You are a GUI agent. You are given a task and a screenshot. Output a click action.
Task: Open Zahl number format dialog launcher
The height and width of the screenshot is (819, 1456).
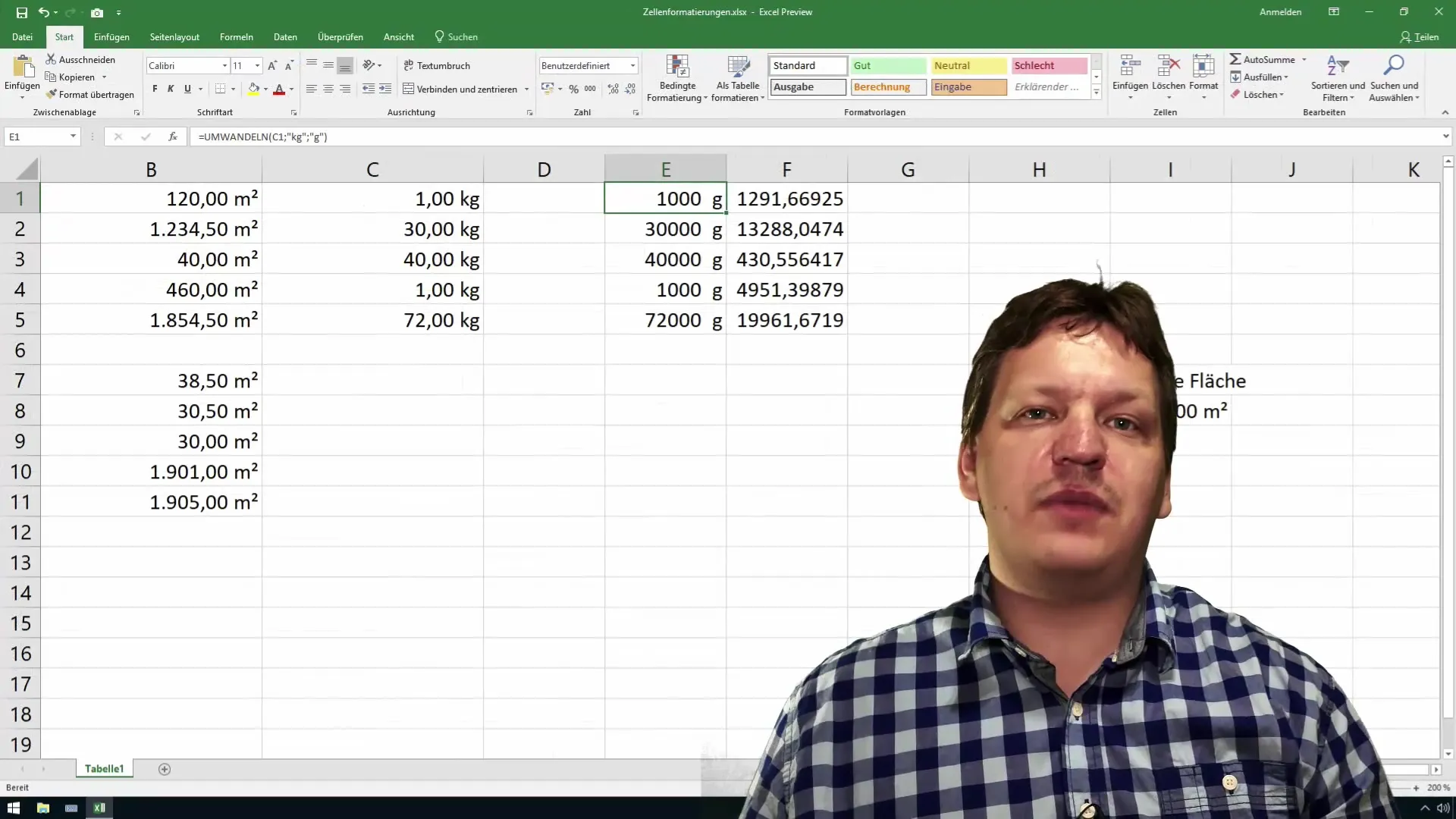635,112
